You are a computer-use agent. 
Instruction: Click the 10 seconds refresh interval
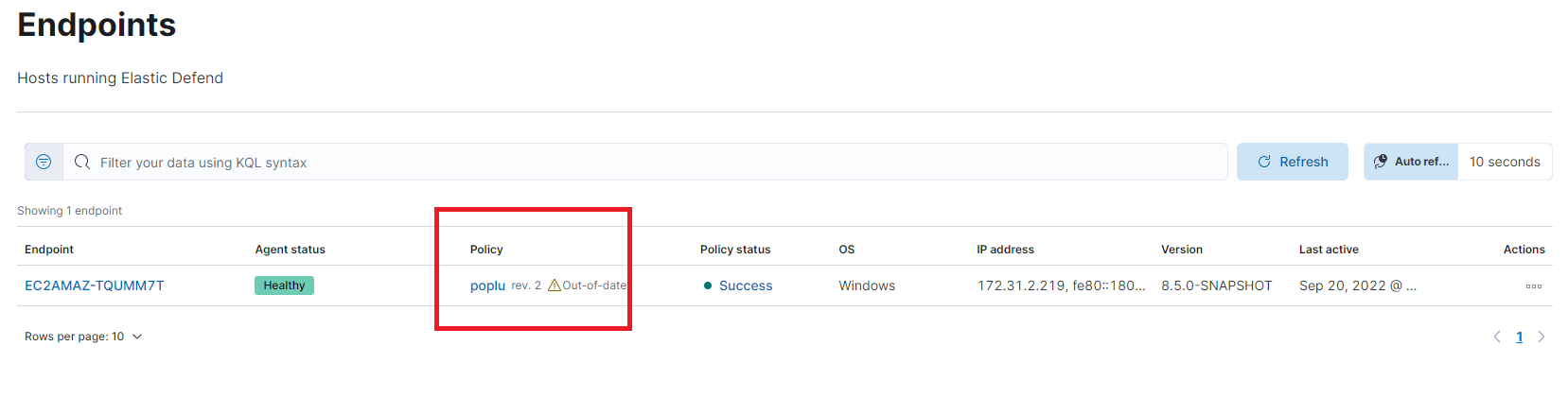point(1505,162)
